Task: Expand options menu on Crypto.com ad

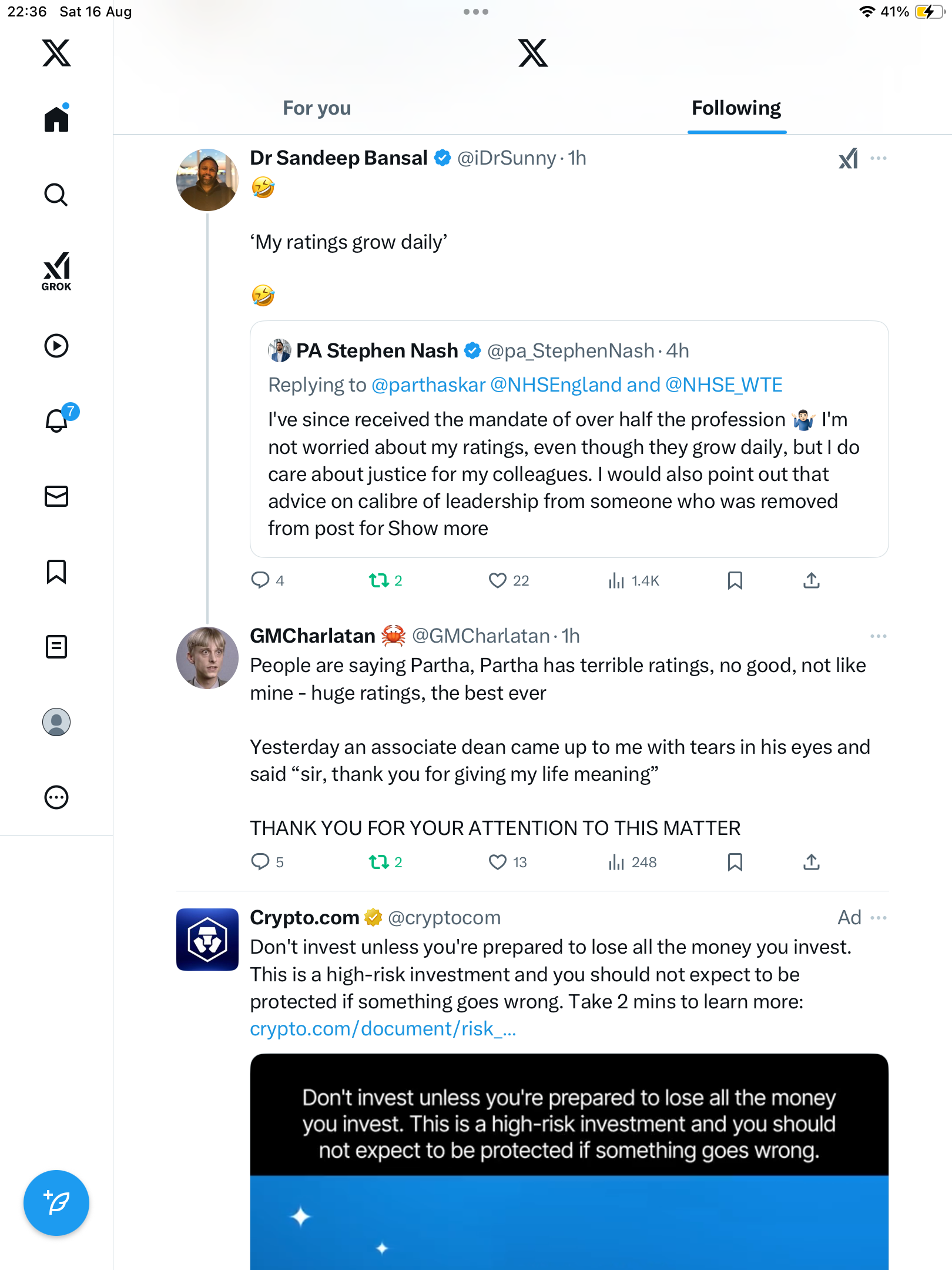Action: click(x=878, y=918)
